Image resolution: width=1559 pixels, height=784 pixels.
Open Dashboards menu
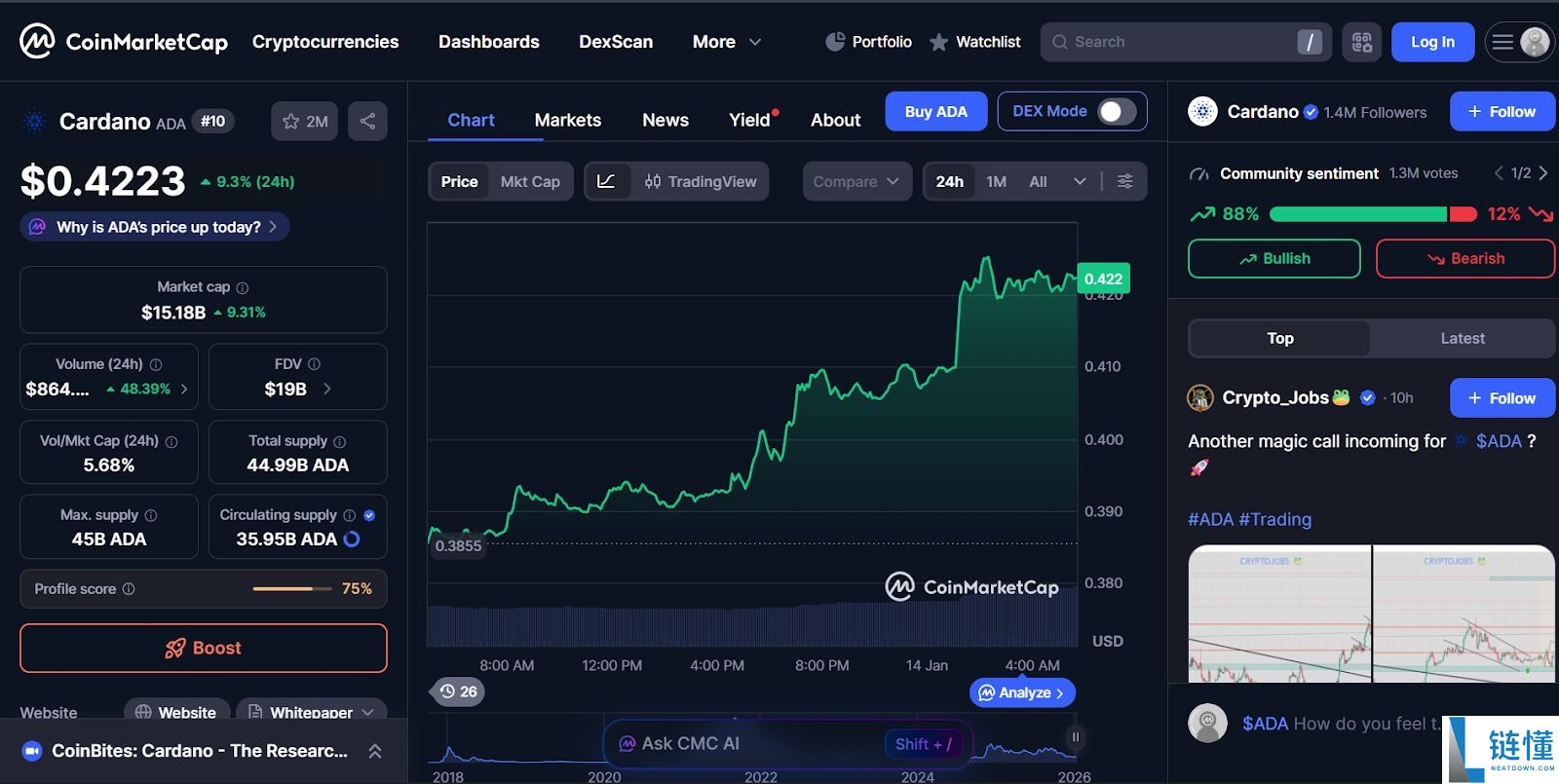click(489, 42)
